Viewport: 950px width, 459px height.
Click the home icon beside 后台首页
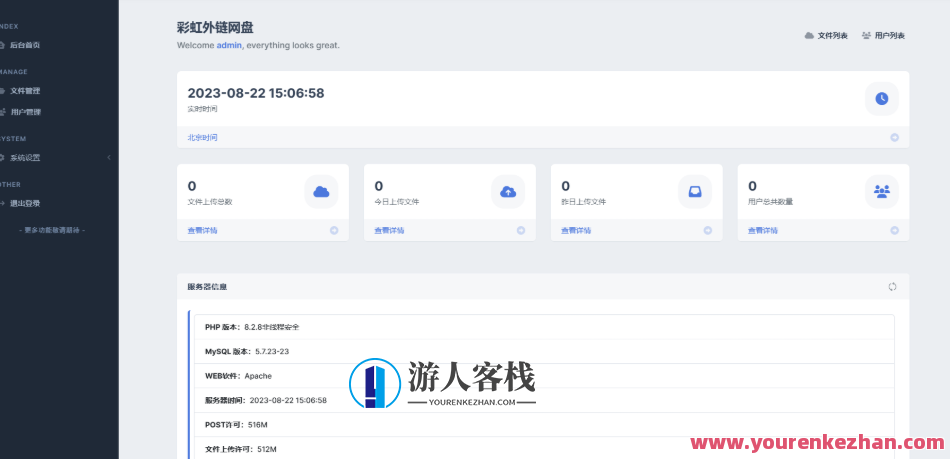click(2, 45)
